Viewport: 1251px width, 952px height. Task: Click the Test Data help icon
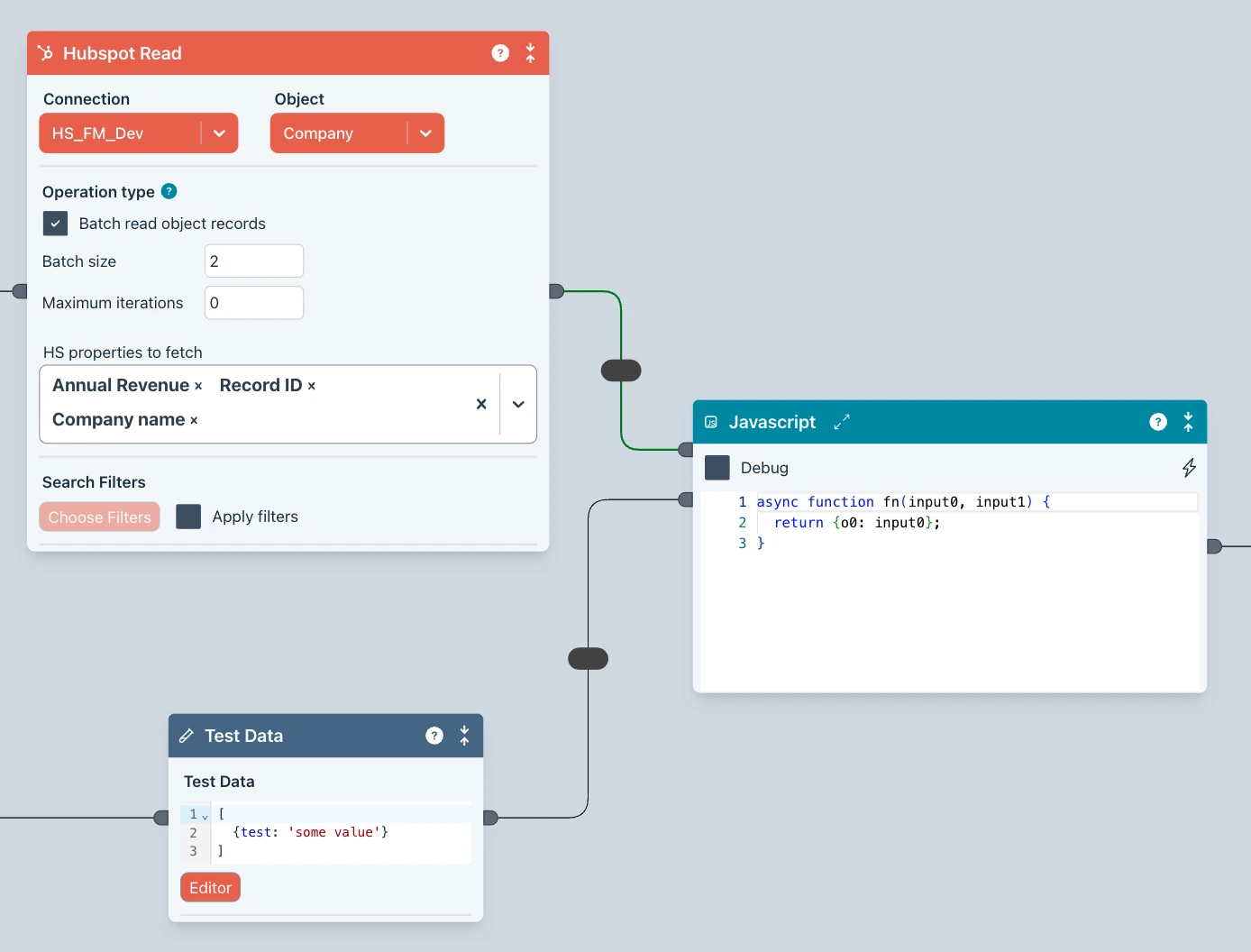[x=434, y=736]
